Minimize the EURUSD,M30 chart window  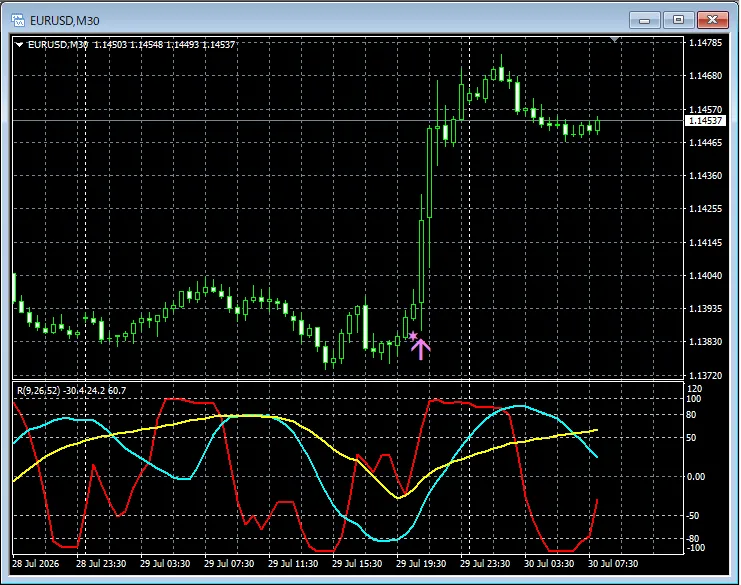point(645,20)
